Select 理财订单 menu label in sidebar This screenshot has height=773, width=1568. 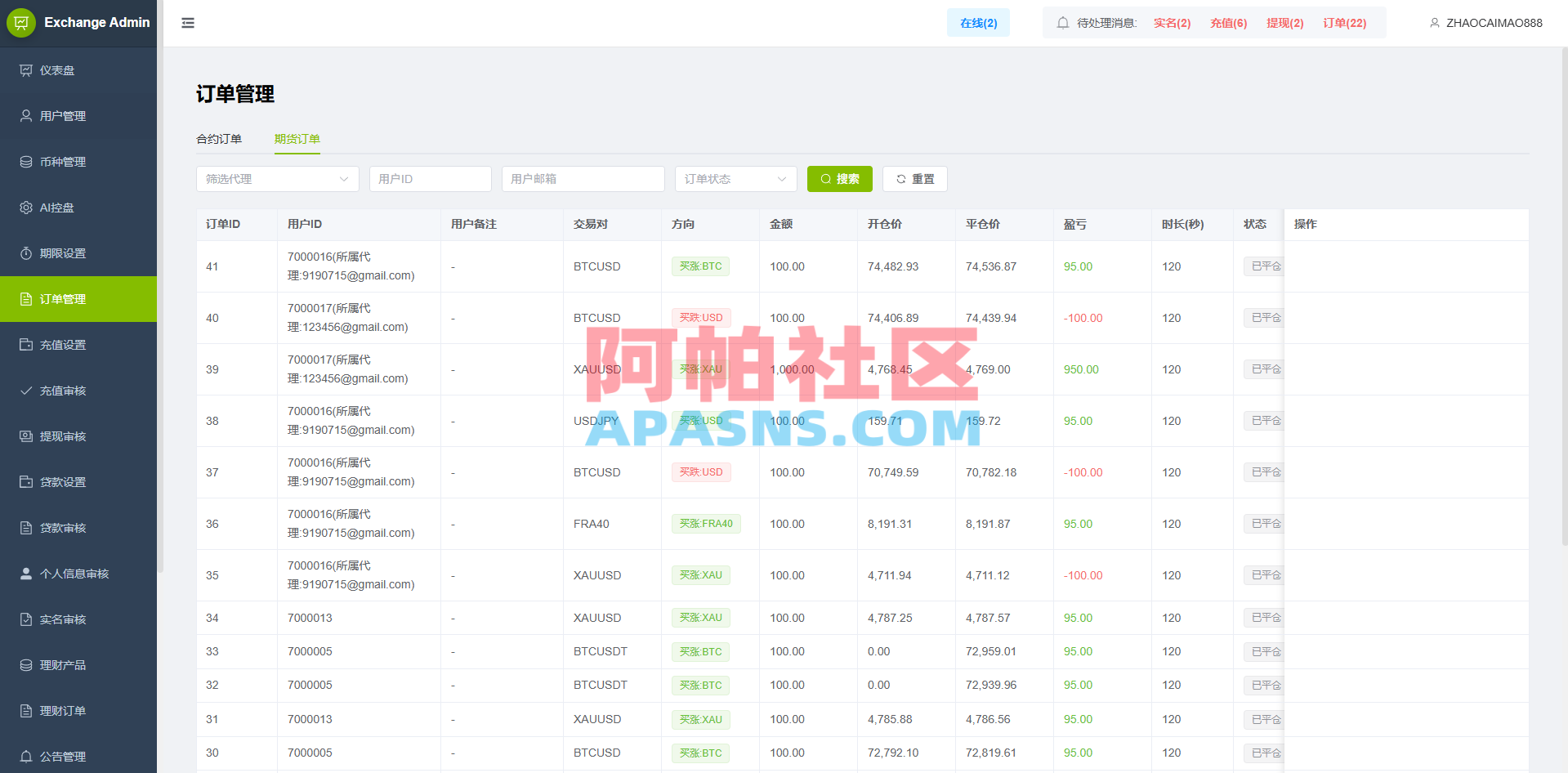click(x=63, y=711)
